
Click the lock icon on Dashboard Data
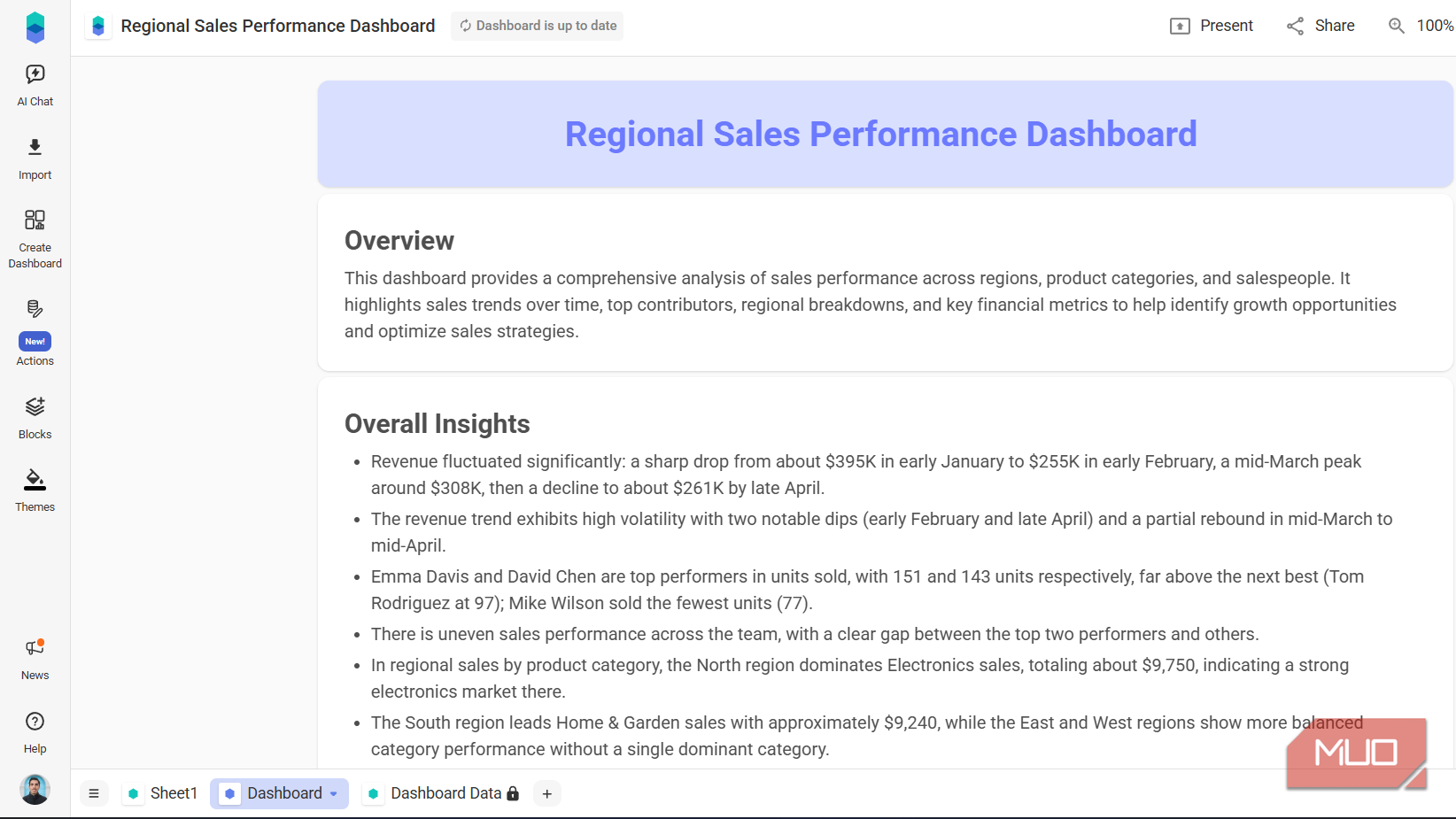pyautogui.click(x=513, y=793)
